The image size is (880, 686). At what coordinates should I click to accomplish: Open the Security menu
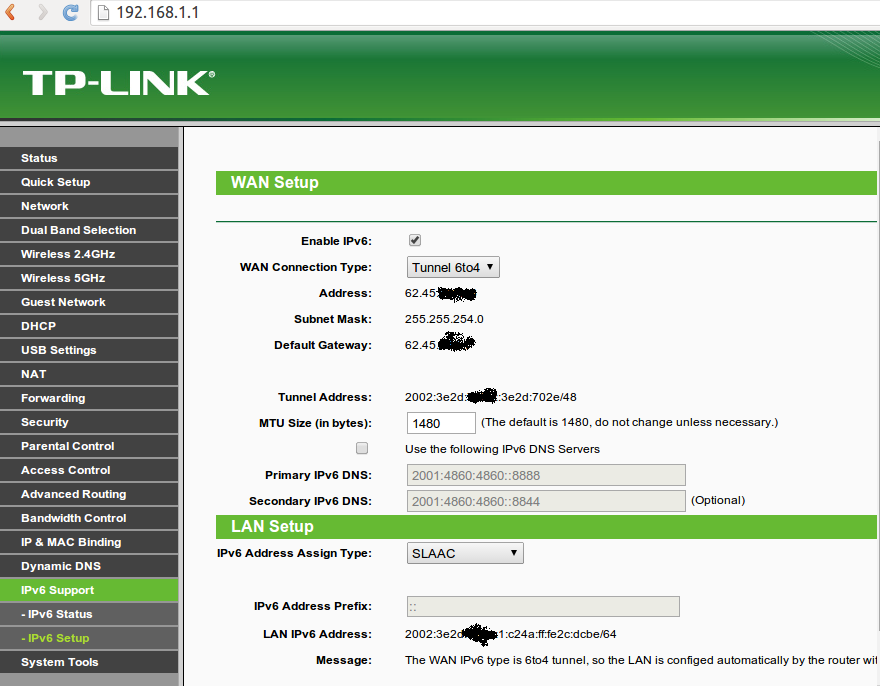coord(89,422)
